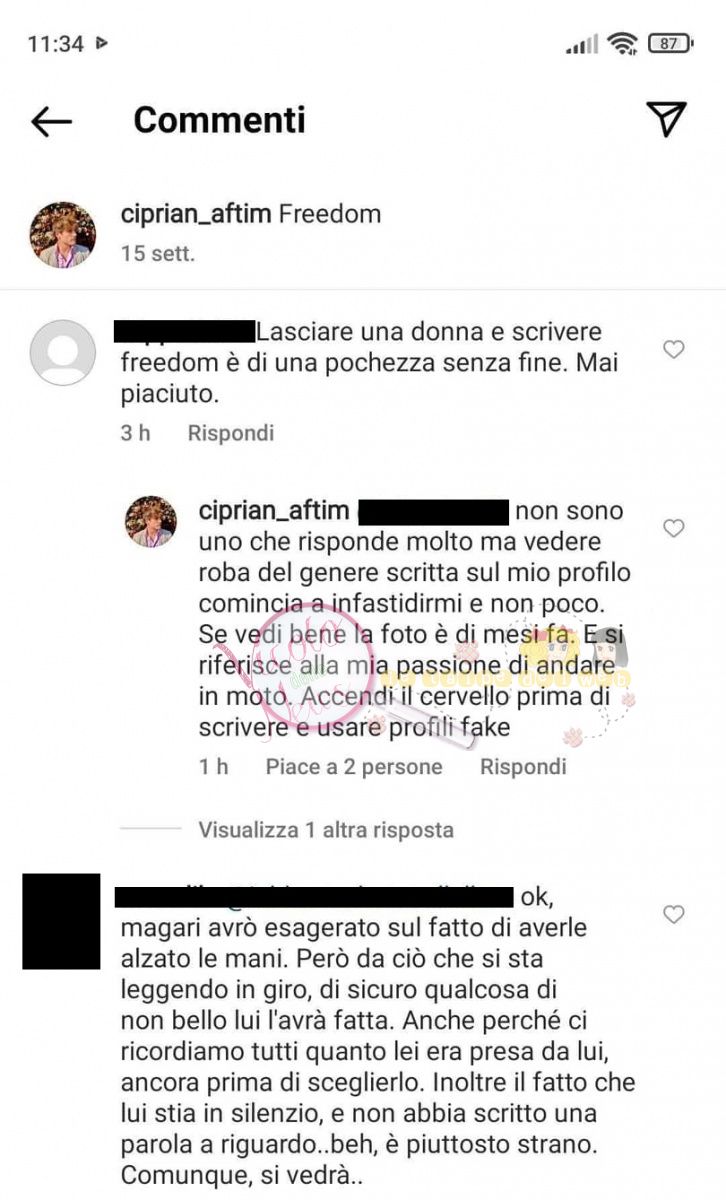Like the 'Lasciare una donna' comment
Screen dimensions: 726x1200
tap(674, 349)
